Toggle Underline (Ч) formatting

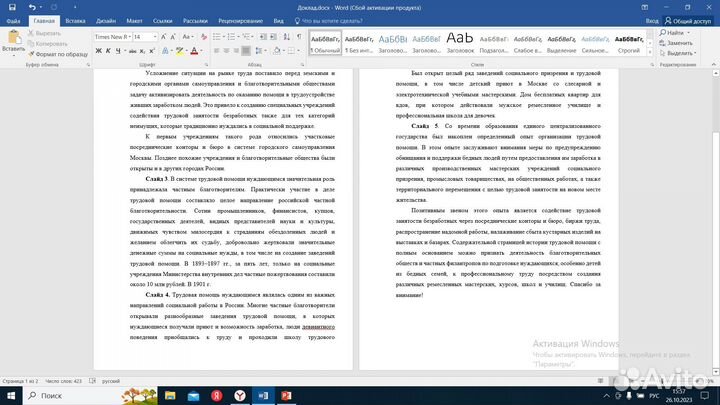(118, 51)
